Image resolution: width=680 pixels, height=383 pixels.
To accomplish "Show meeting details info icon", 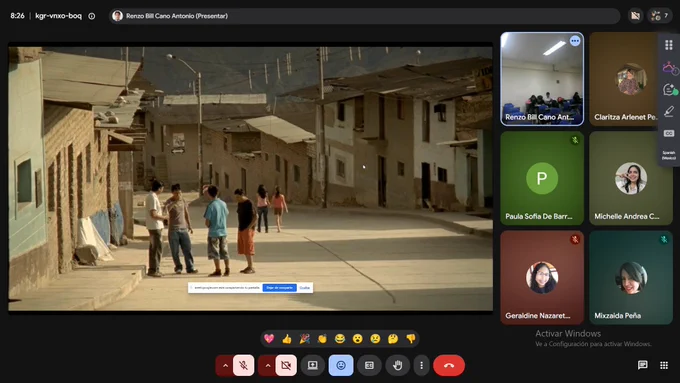I will pos(92,16).
